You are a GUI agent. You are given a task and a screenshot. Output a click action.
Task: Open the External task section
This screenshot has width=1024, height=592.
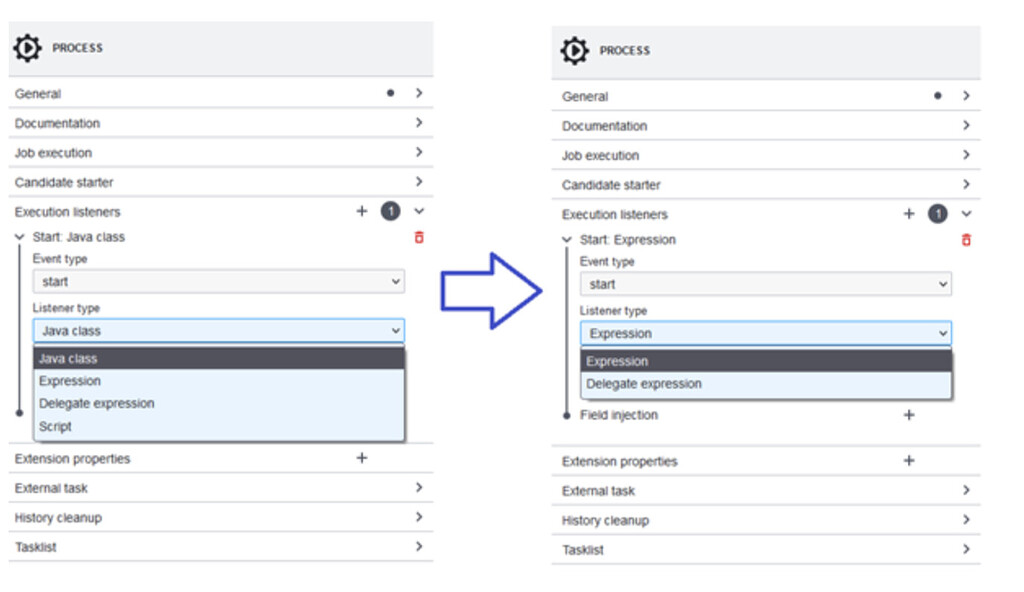point(218,488)
